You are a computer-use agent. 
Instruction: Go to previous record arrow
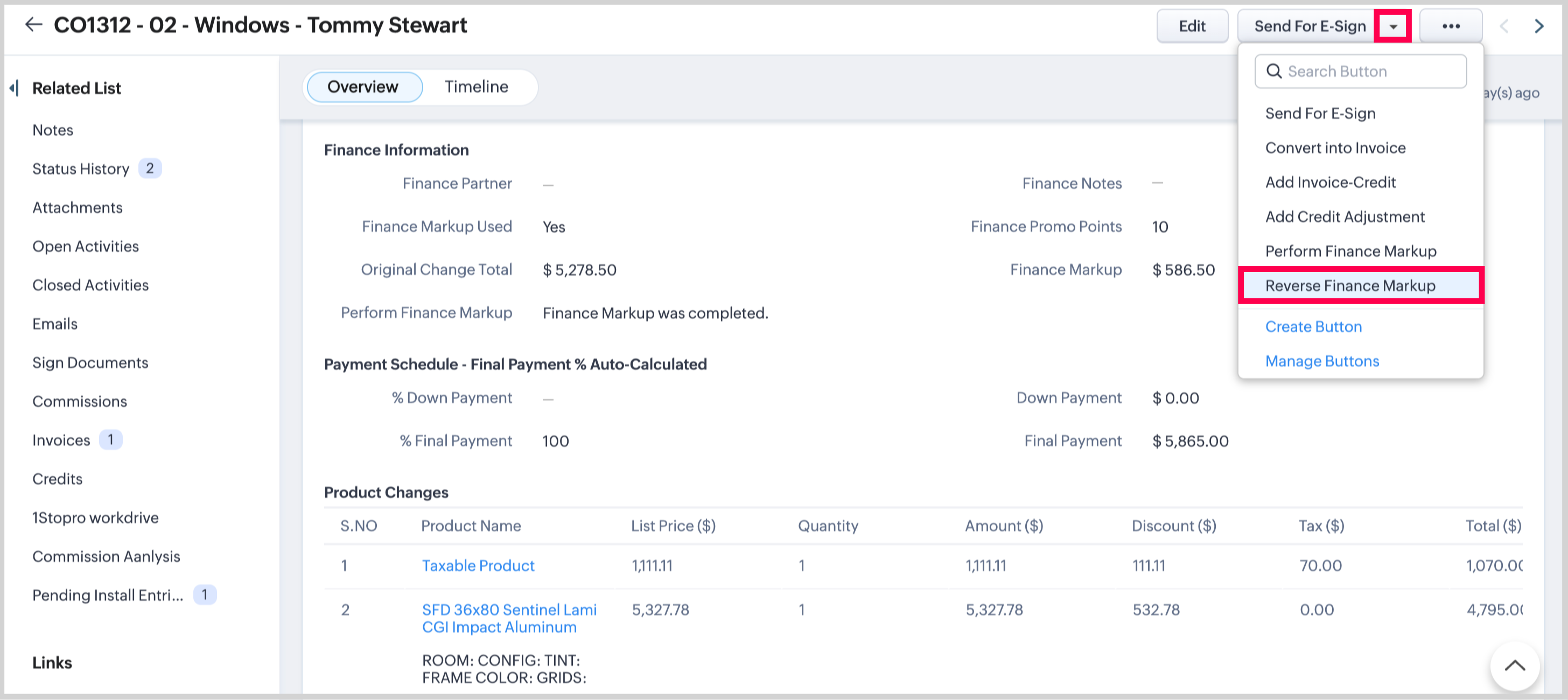point(1504,26)
